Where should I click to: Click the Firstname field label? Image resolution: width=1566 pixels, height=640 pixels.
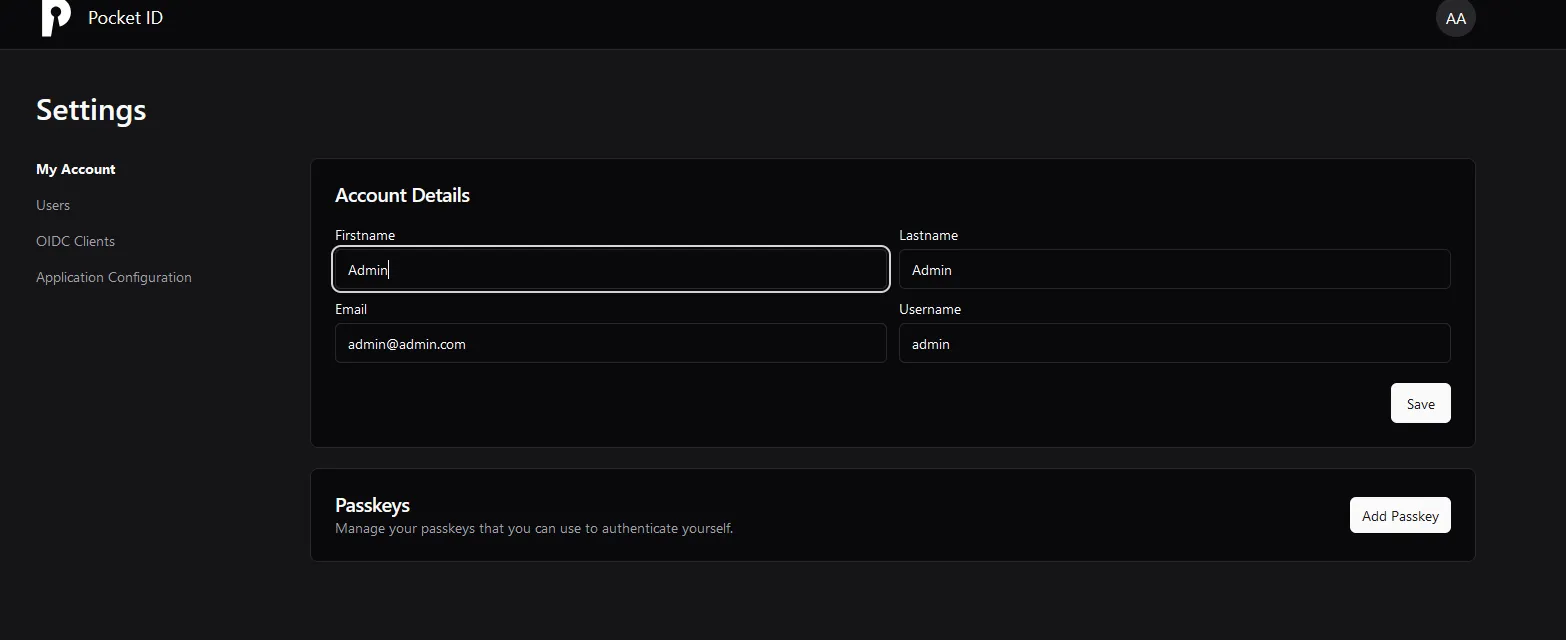(365, 236)
